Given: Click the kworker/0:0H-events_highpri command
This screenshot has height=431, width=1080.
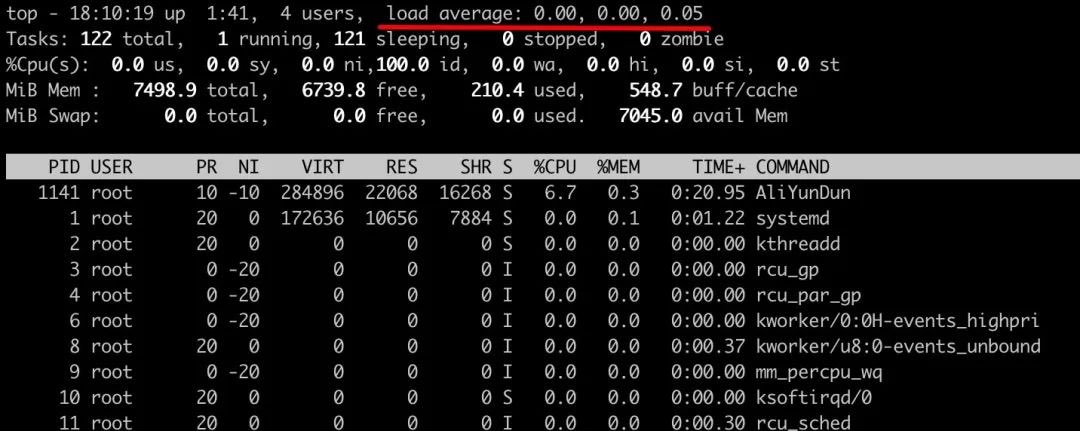Looking at the screenshot, I should tap(897, 321).
